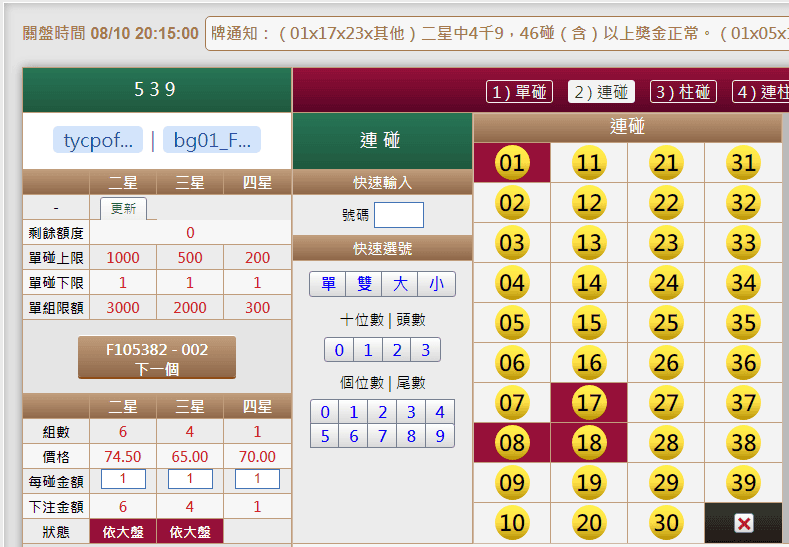
Task: Select lottery ball number 11
Action: point(589,163)
